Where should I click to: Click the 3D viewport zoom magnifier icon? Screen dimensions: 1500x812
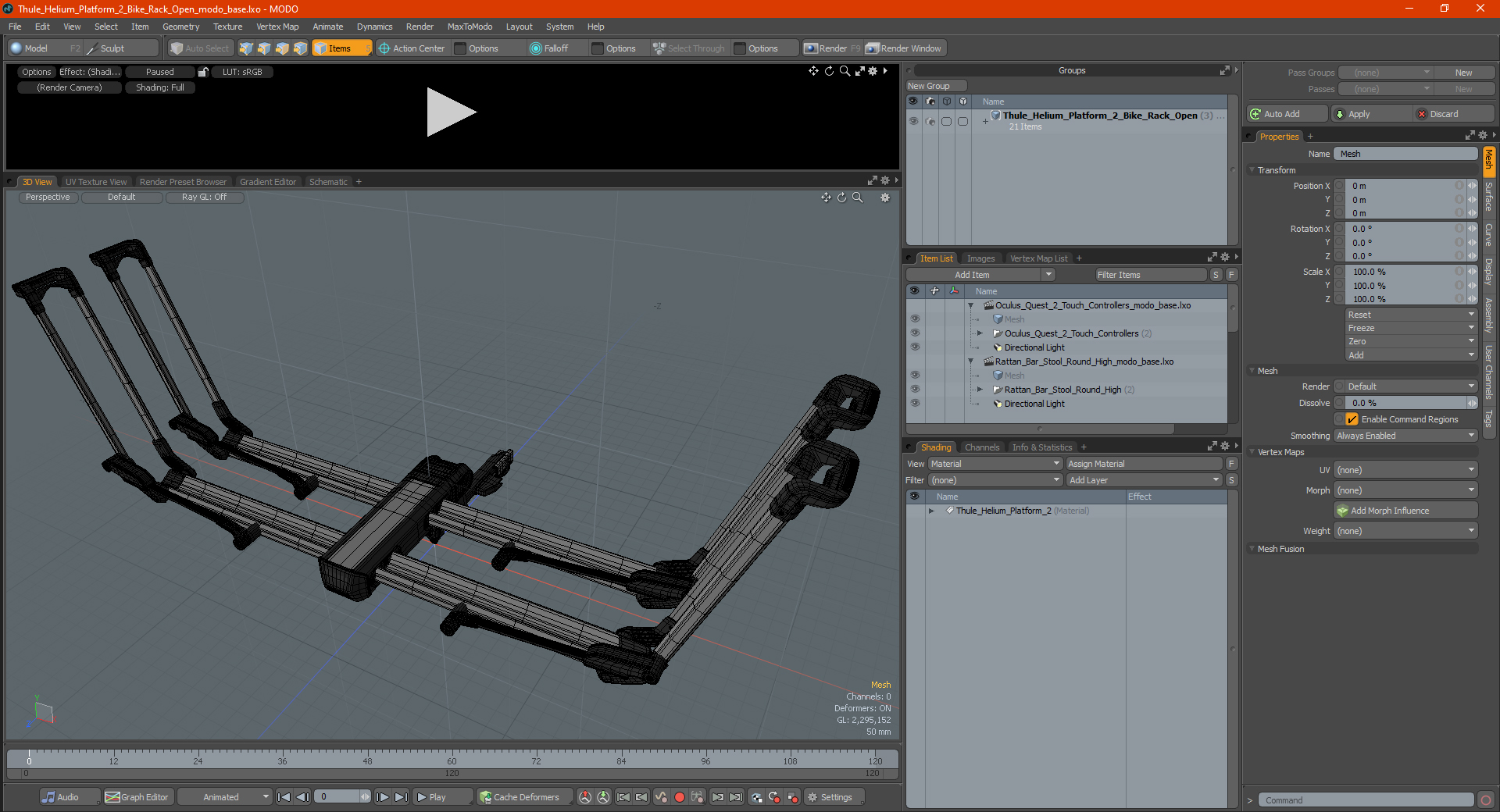858,198
